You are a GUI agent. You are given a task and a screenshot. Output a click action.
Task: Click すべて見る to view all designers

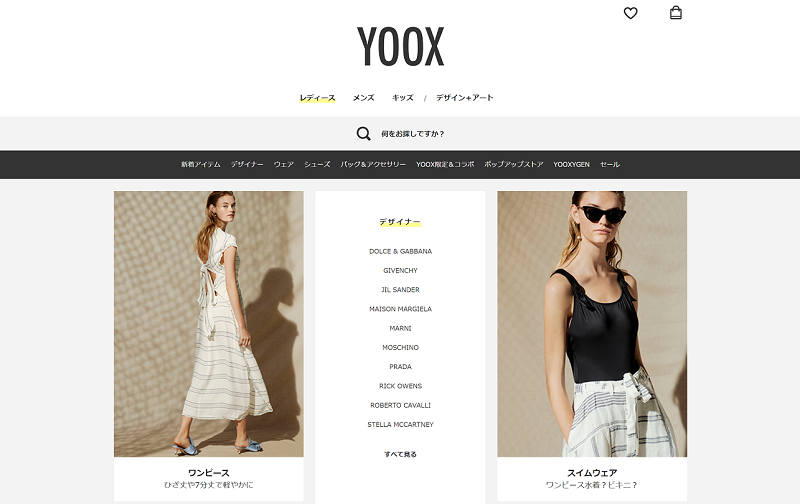click(x=401, y=455)
